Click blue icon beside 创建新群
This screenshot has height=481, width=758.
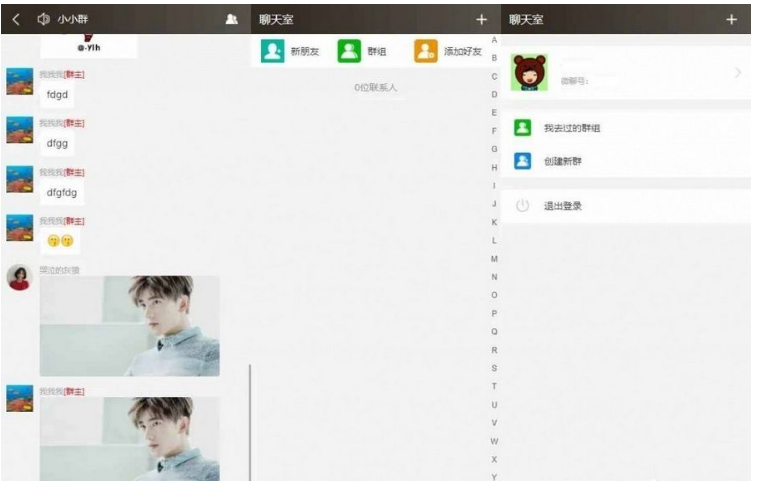pos(523,160)
